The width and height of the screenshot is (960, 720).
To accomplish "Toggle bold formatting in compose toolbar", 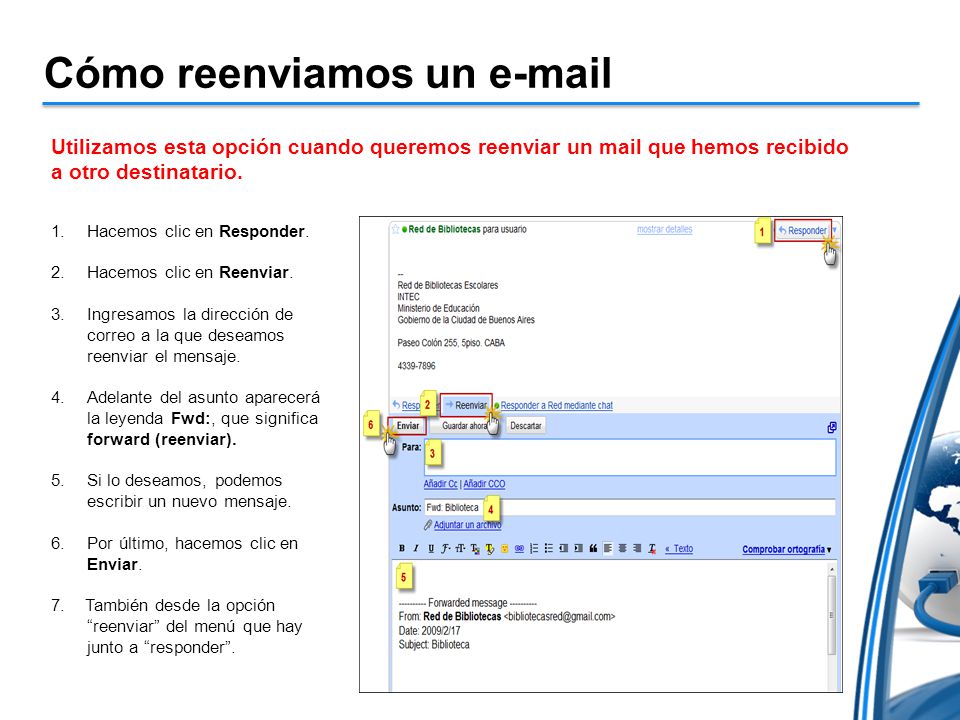I will [x=402, y=549].
